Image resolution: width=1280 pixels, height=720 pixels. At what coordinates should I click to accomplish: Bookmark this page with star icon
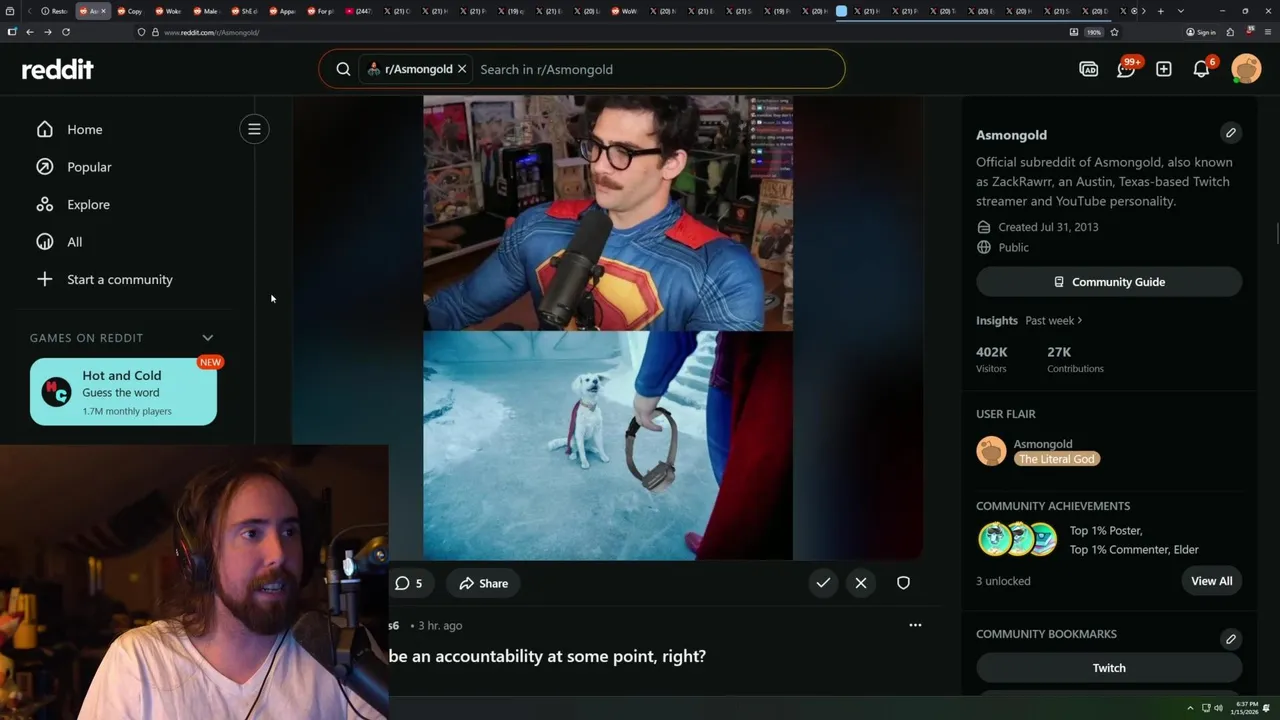click(1114, 32)
